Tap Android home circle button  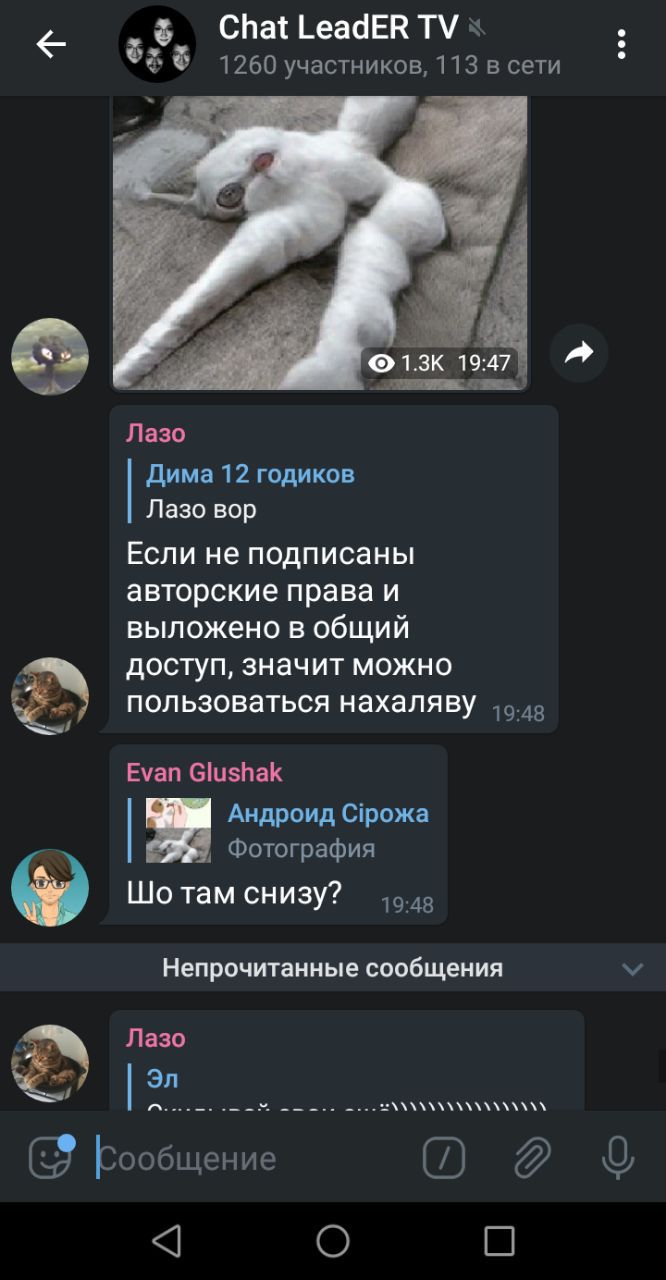[333, 1241]
